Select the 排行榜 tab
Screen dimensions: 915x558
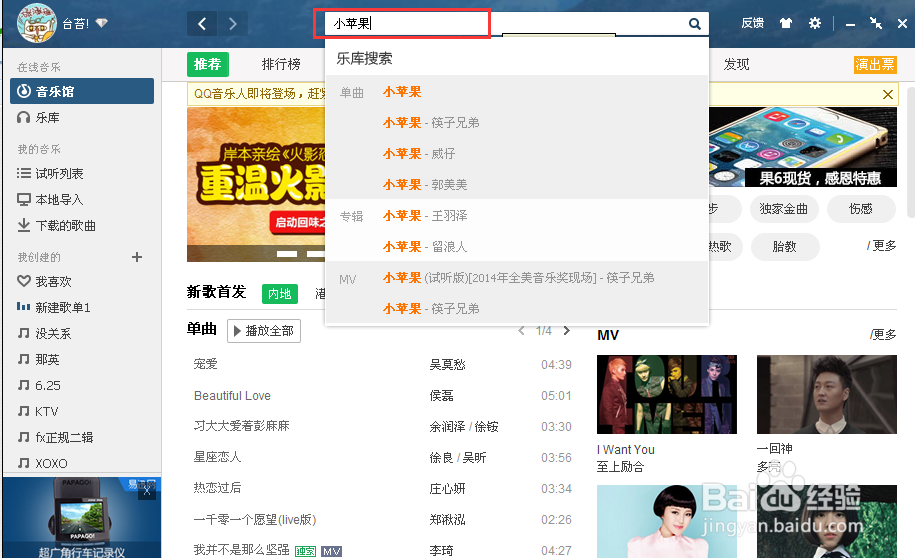281,64
